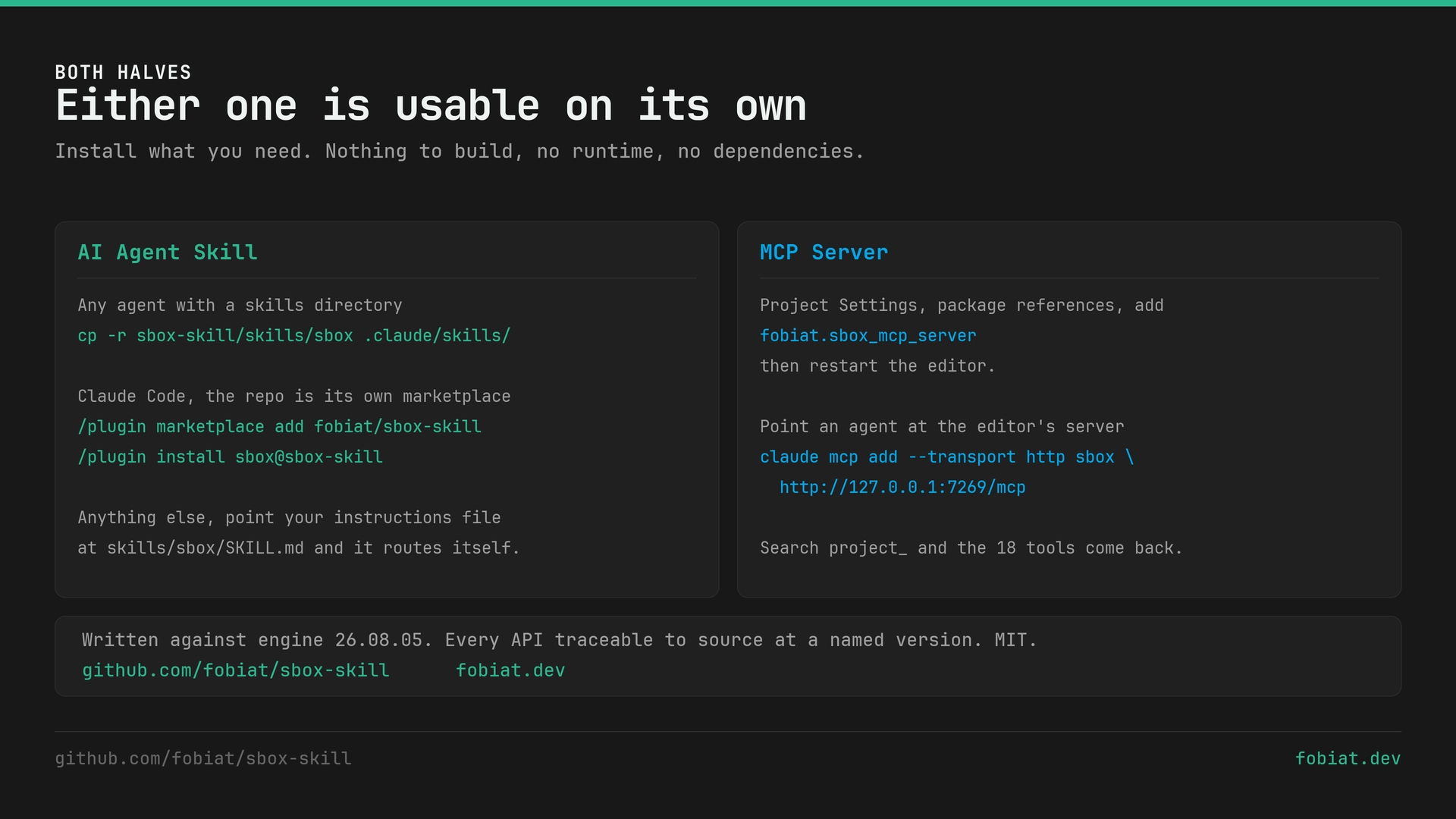Select the "/plugin install sbox@sbox-skill" command
Viewport: 1456px width, 819px height.
(x=231, y=457)
